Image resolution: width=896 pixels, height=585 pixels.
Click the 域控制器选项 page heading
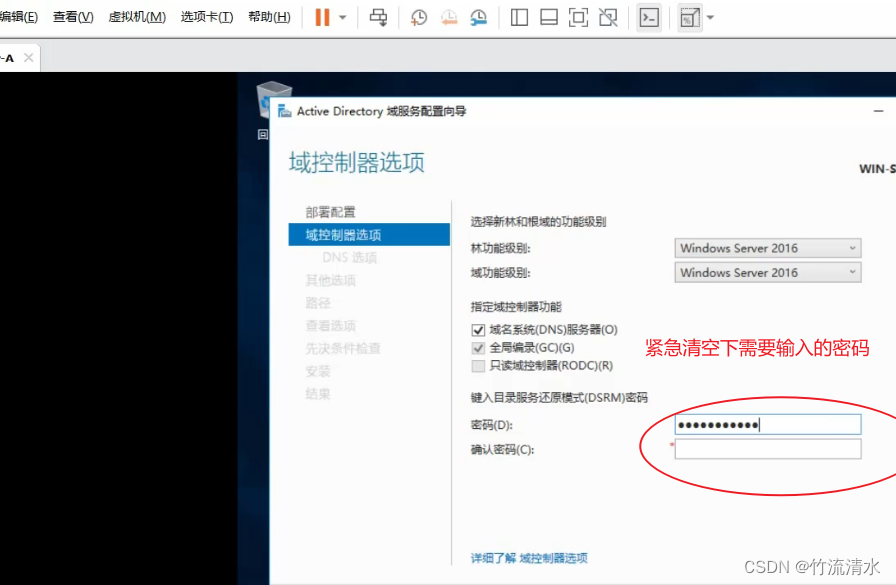pyautogui.click(x=357, y=163)
